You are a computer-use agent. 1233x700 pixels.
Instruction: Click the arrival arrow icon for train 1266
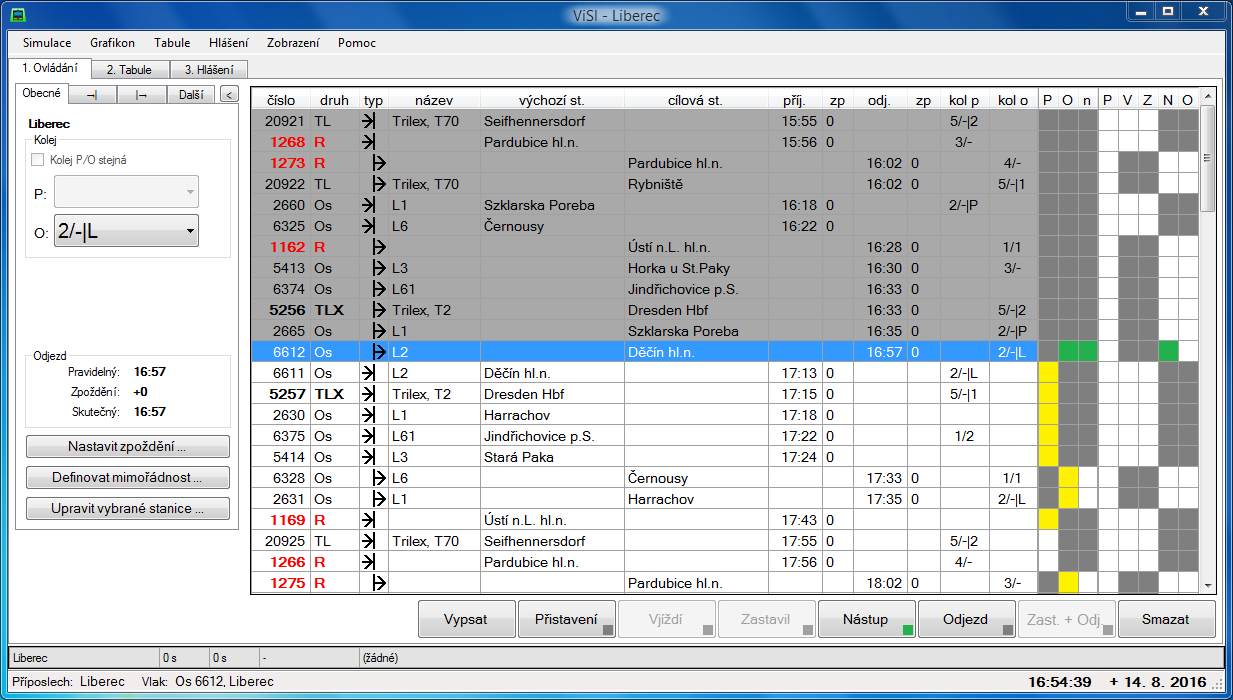(x=369, y=562)
